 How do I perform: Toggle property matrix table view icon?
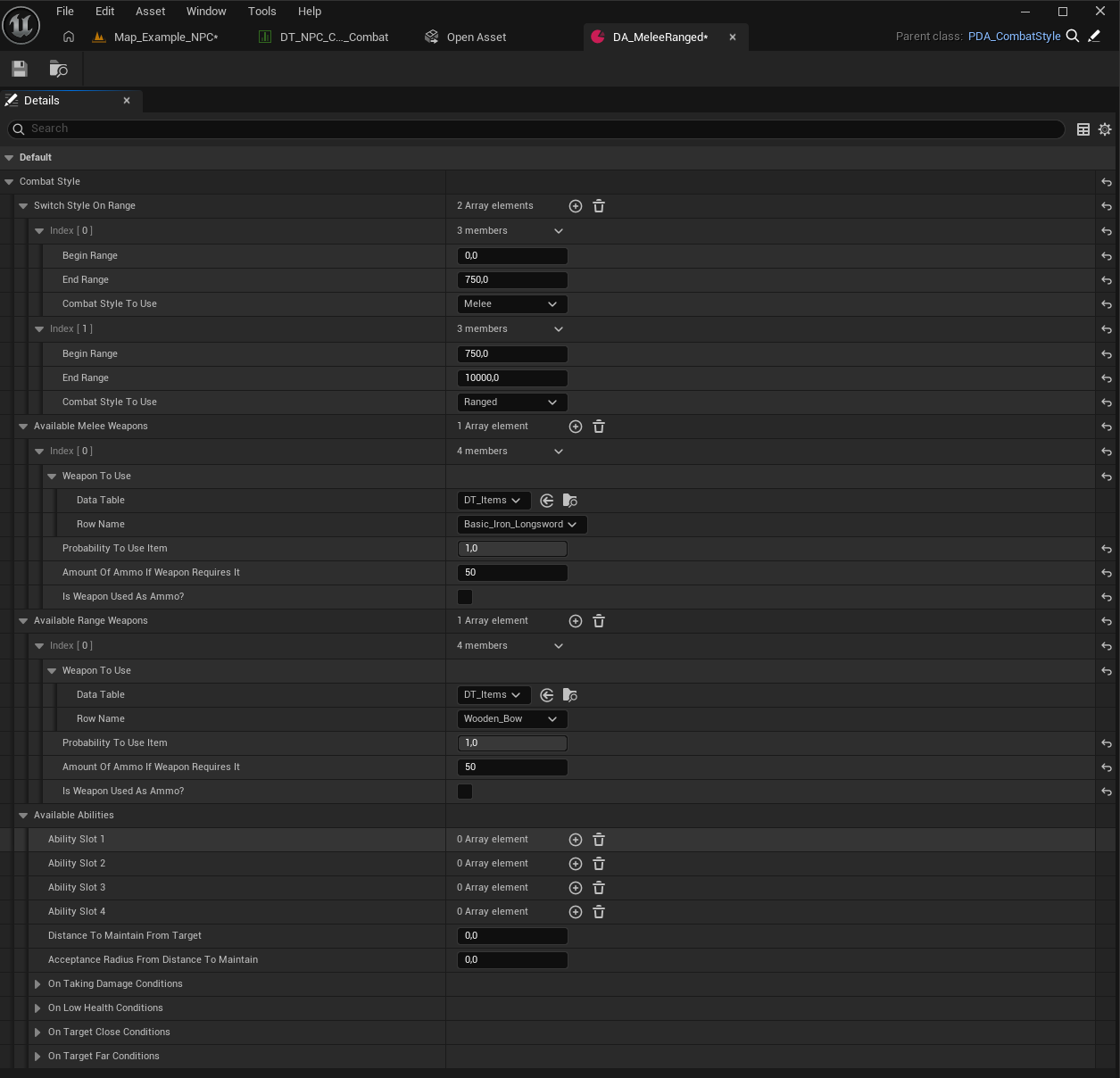(1083, 129)
